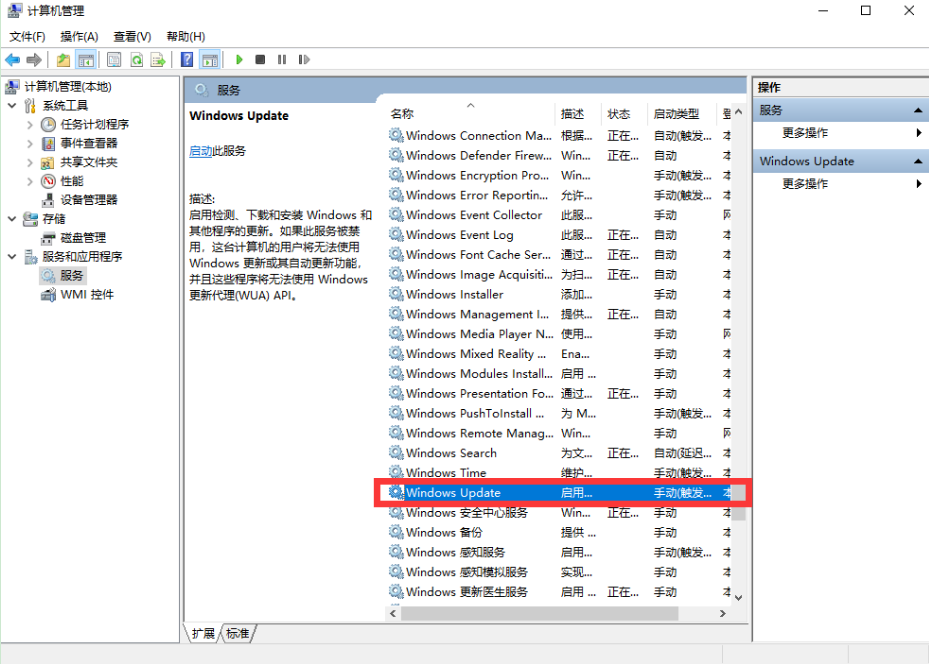Click the Up one level folder icon
Screen dimensions: 929x664
point(63,60)
